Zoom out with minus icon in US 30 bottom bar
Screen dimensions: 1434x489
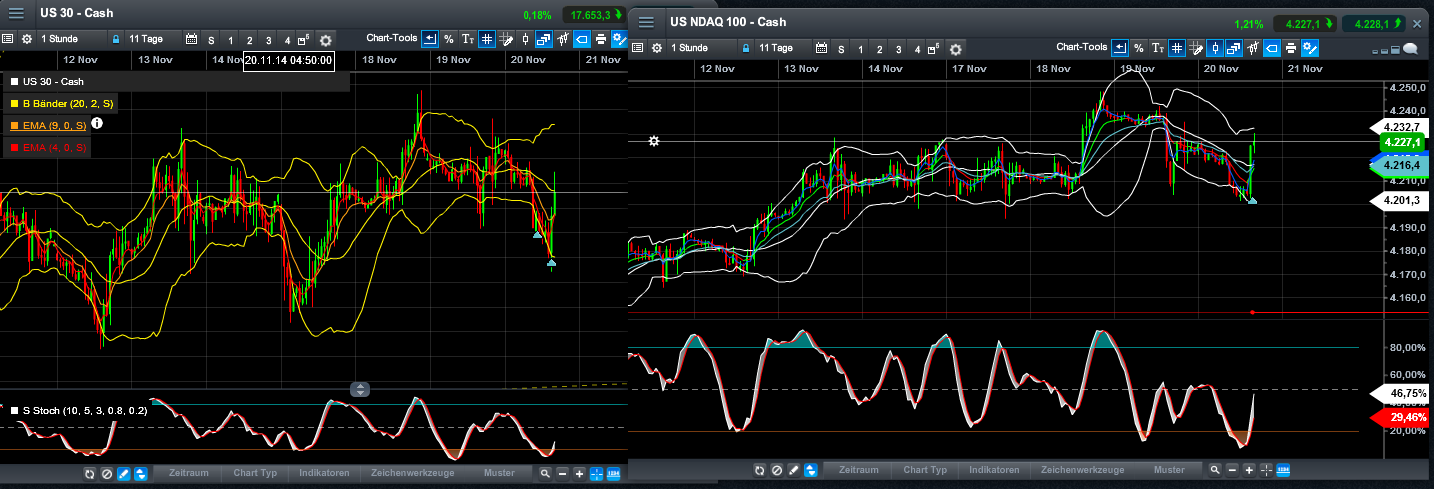point(562,473)
